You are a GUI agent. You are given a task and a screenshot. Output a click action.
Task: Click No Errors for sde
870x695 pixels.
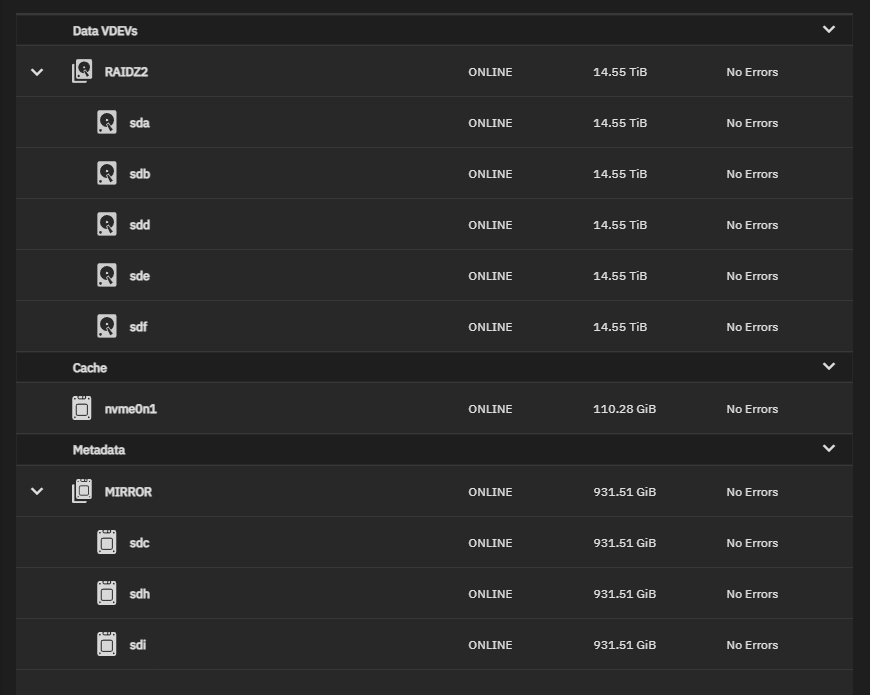click(752, 276)
